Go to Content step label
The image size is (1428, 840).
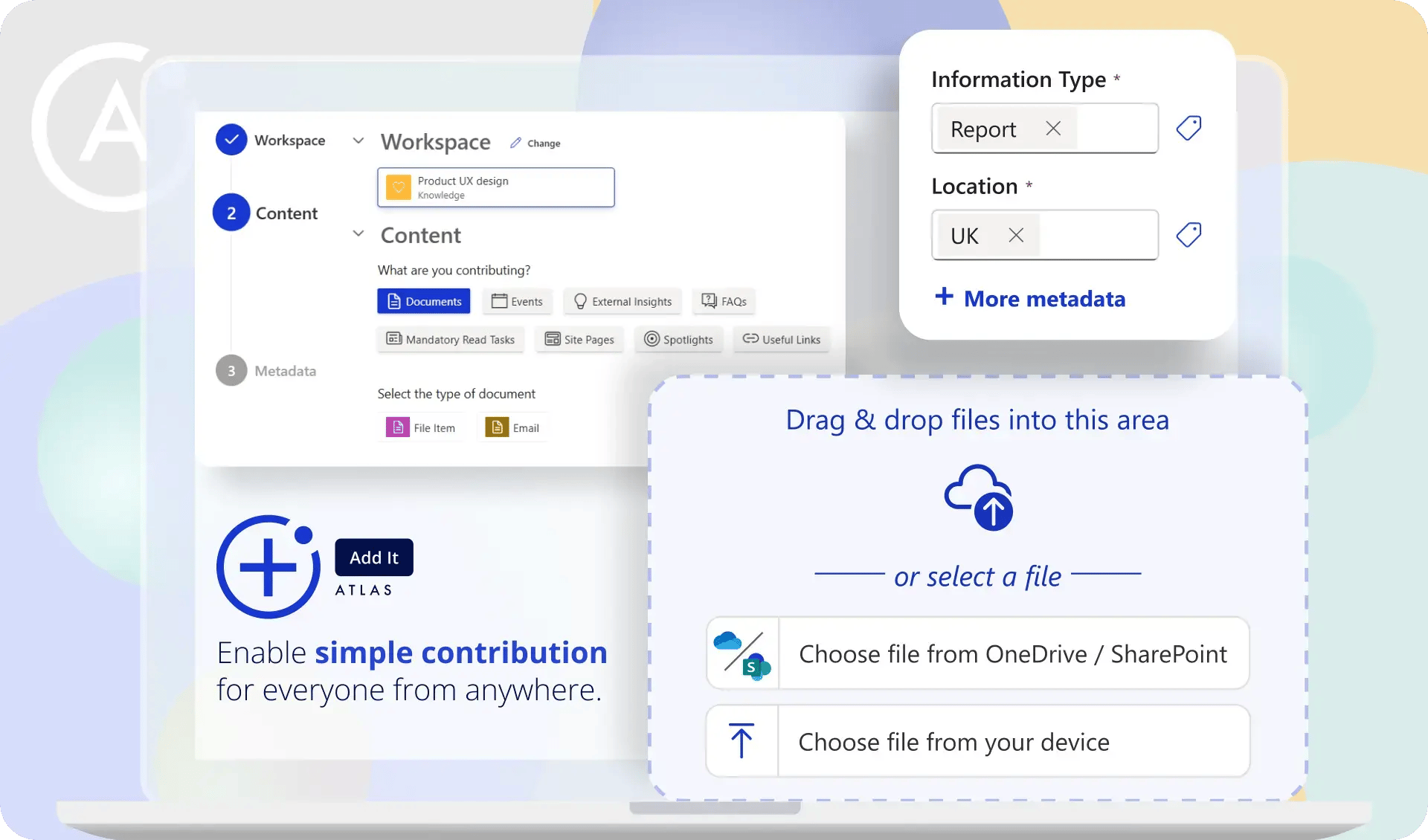[x=286, y=213]
